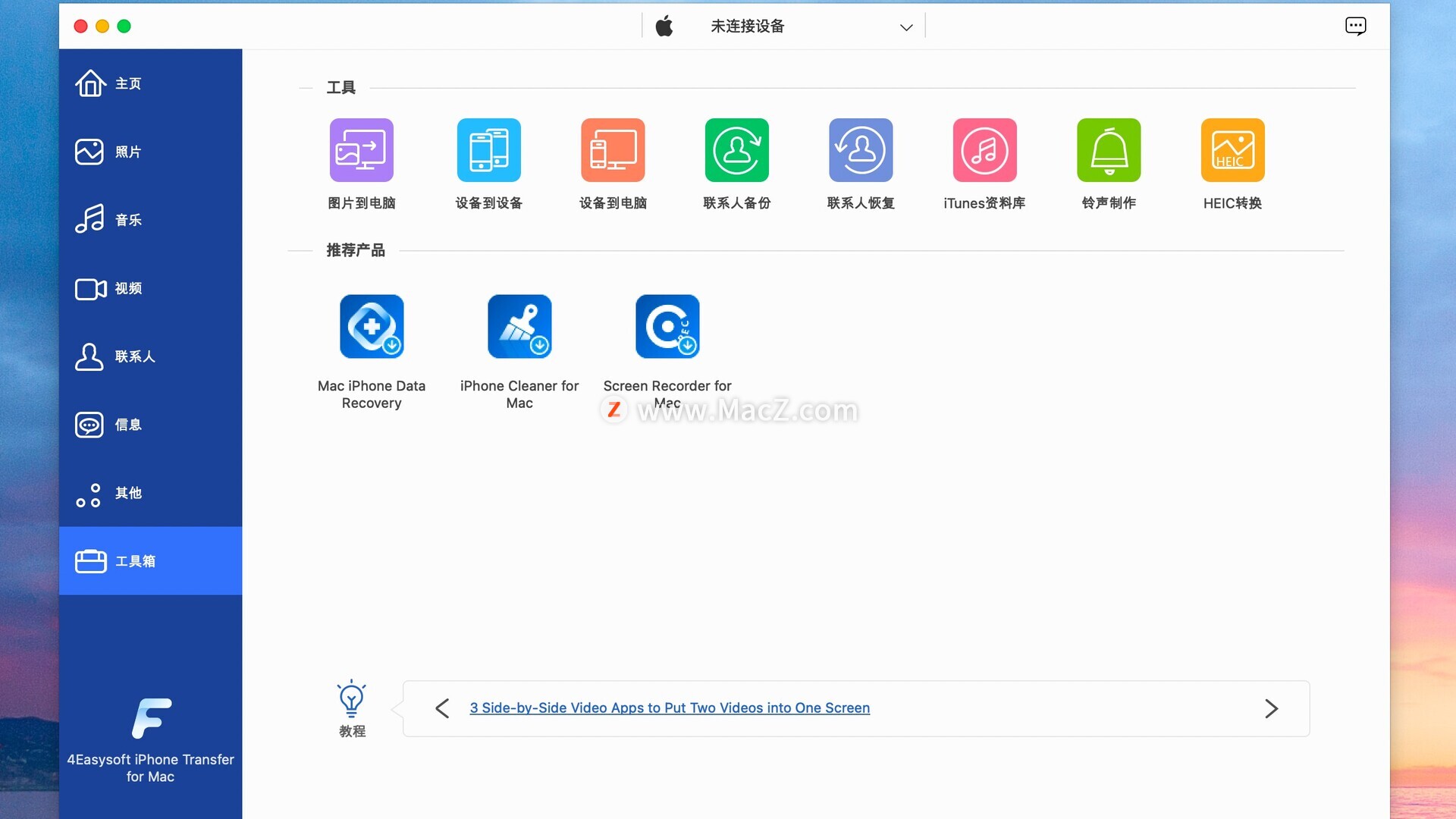Launch the 设备到设备 device-to-device tool
1456x819 pixels.
[489, 150]
